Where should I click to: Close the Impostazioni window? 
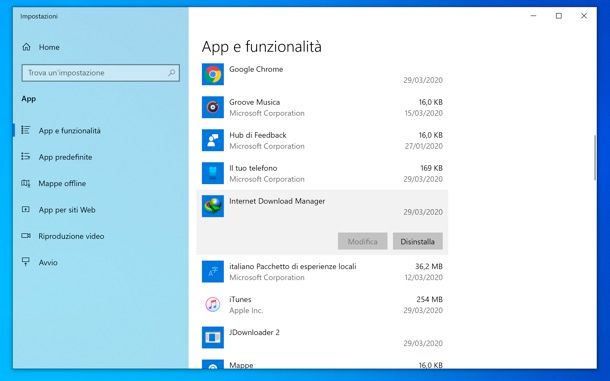point(584,16)
